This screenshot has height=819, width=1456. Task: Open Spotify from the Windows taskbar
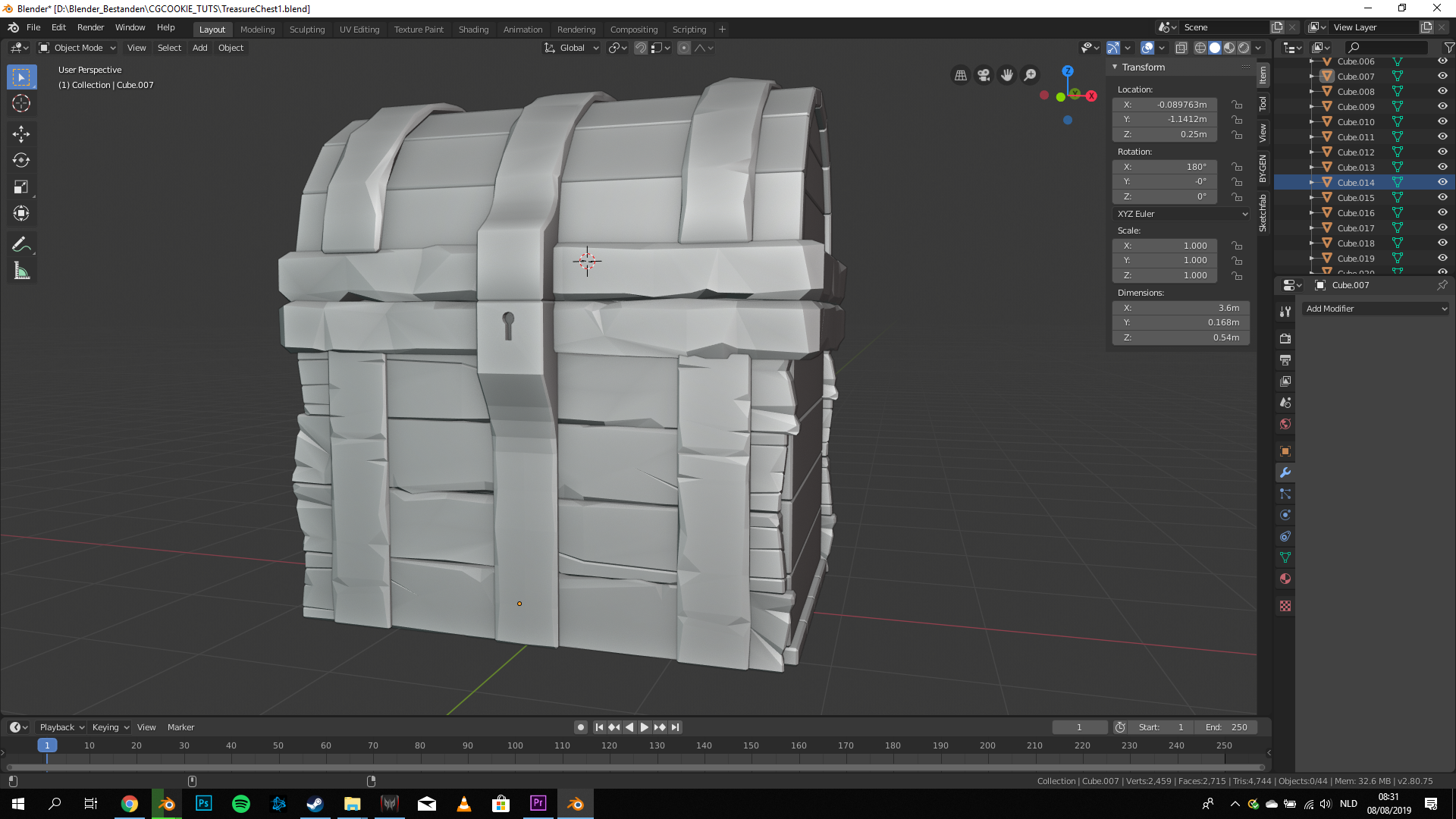[241, 804]
